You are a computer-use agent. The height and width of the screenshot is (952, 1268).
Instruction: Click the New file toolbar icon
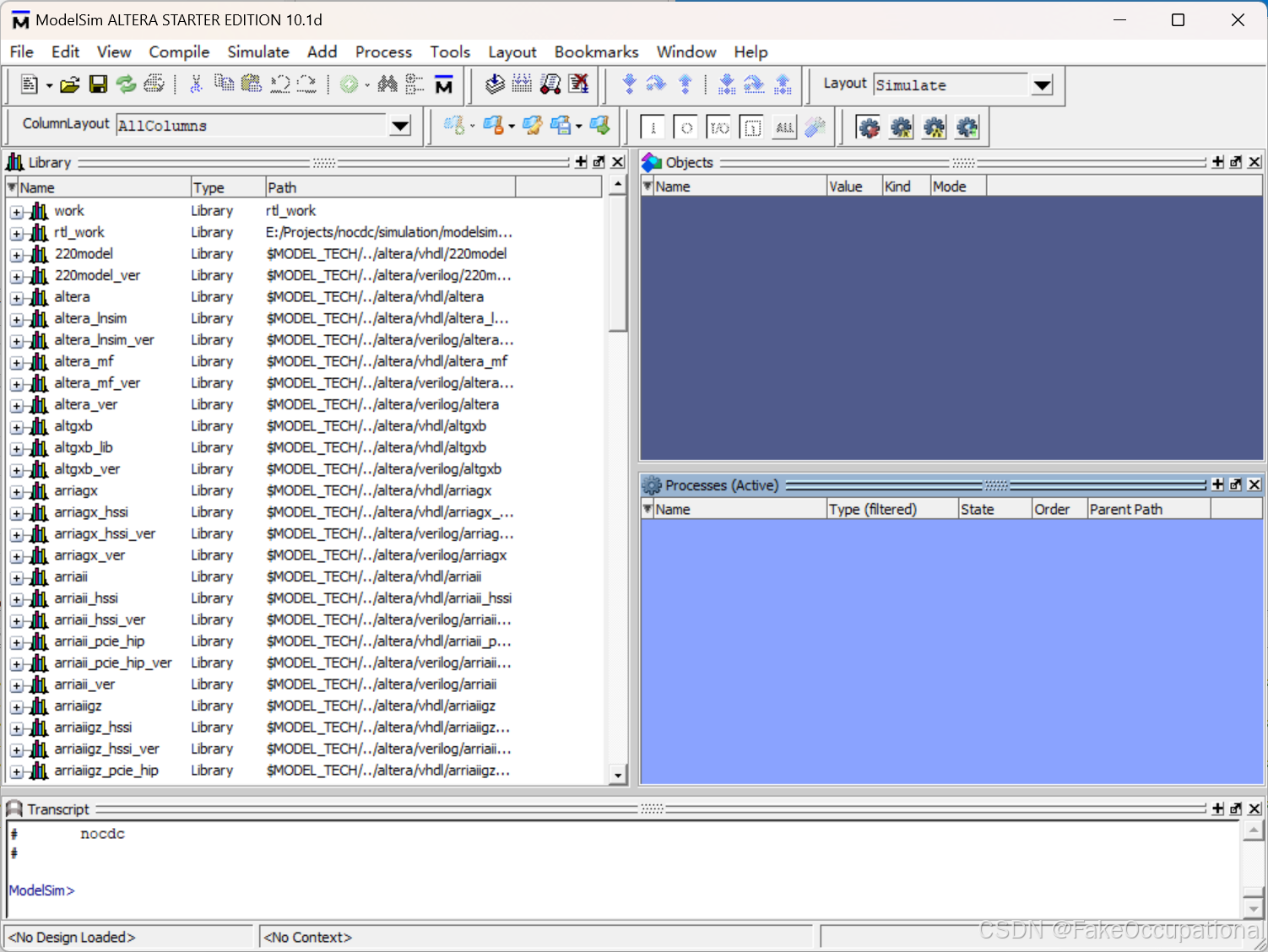[29, 84]
